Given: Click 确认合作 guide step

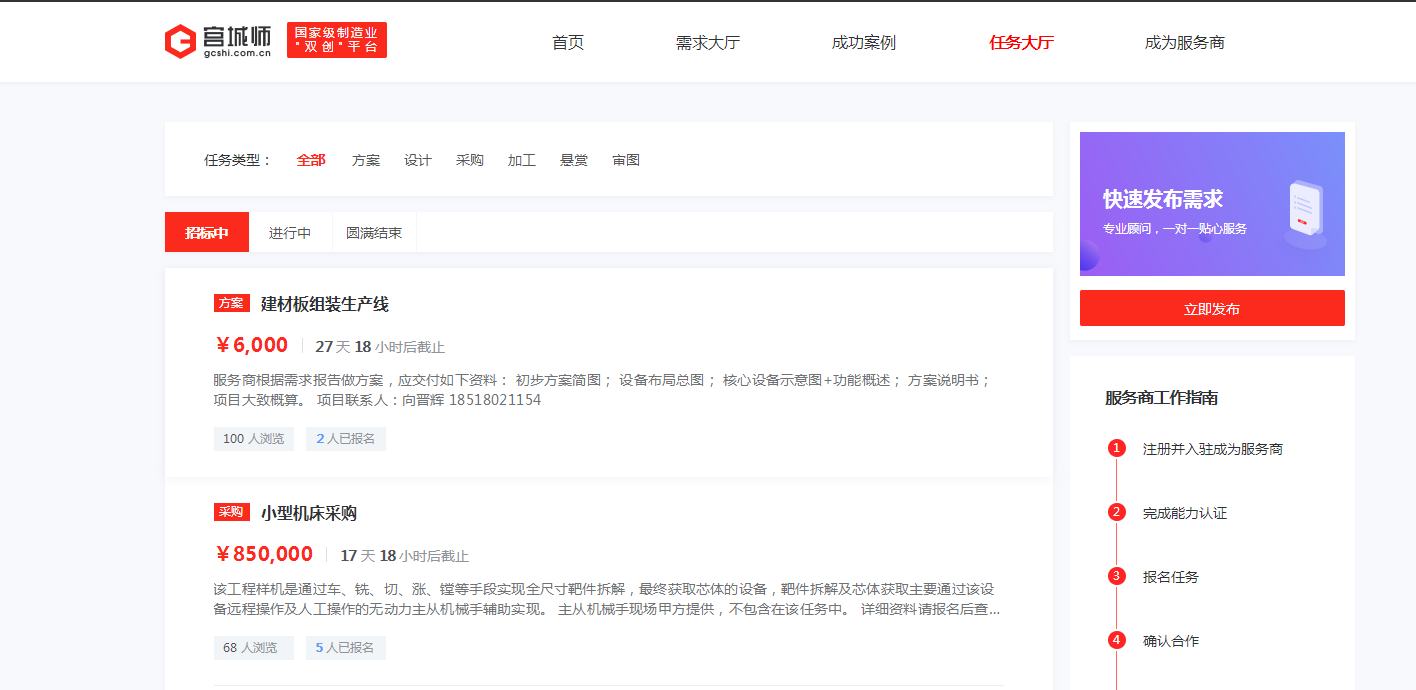Looking at the screenshot, I should pyautogui.click(x=1171, y=641).
